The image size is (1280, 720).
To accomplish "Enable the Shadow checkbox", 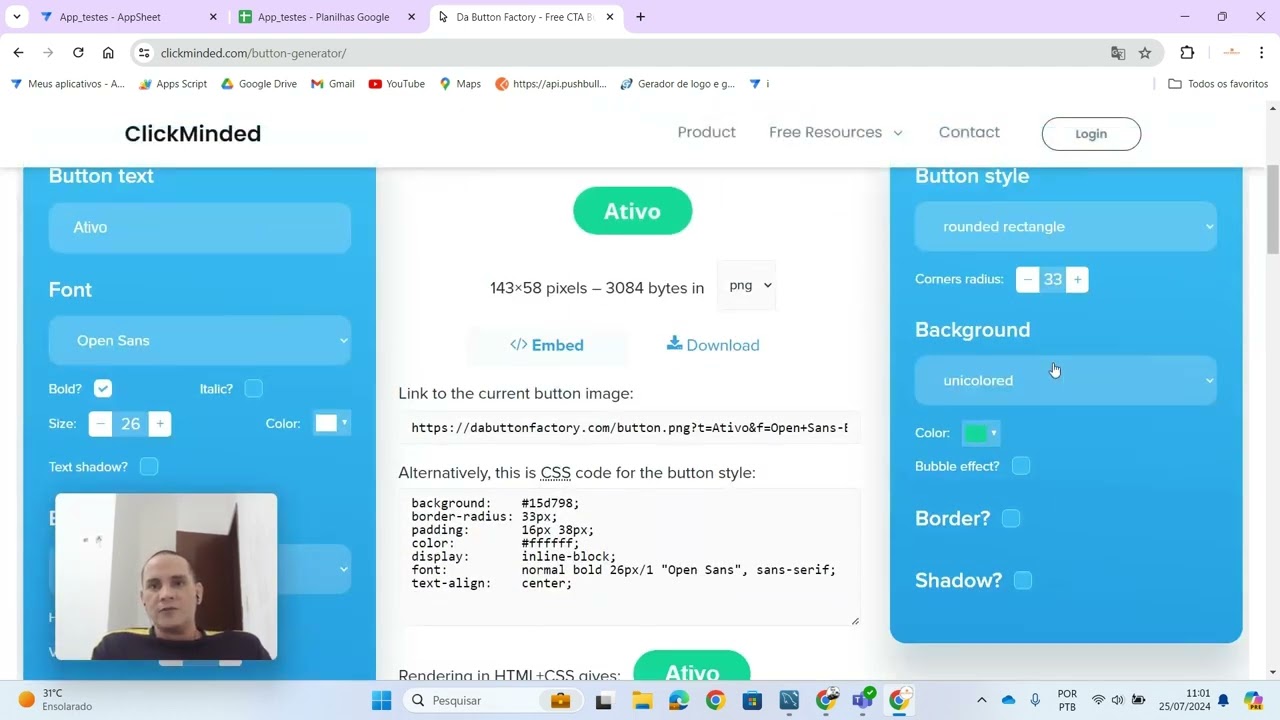I will coord(1023,580).
